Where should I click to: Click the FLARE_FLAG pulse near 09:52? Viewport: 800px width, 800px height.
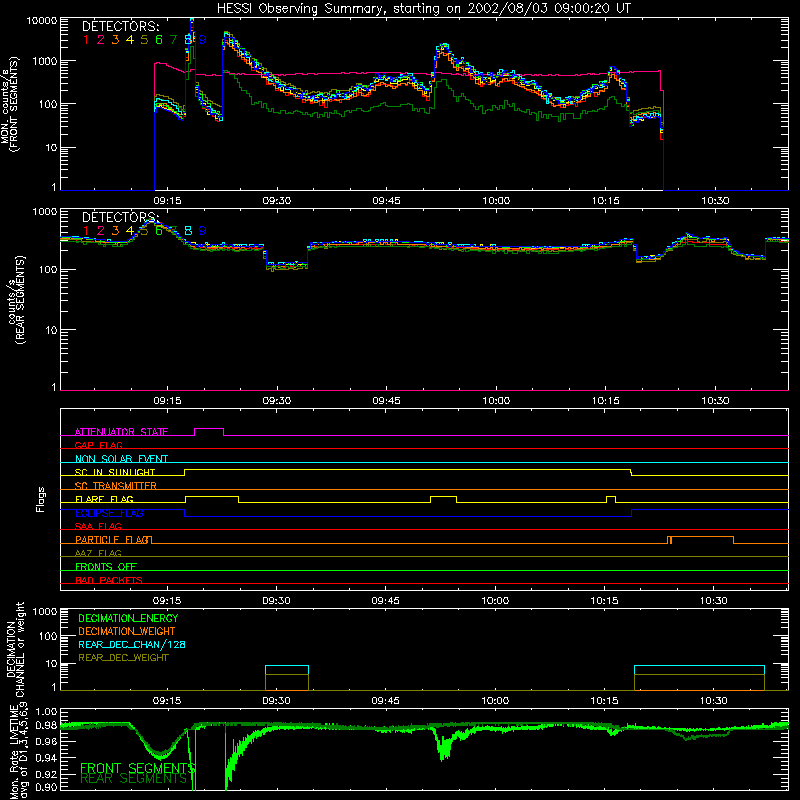[443, 499]
